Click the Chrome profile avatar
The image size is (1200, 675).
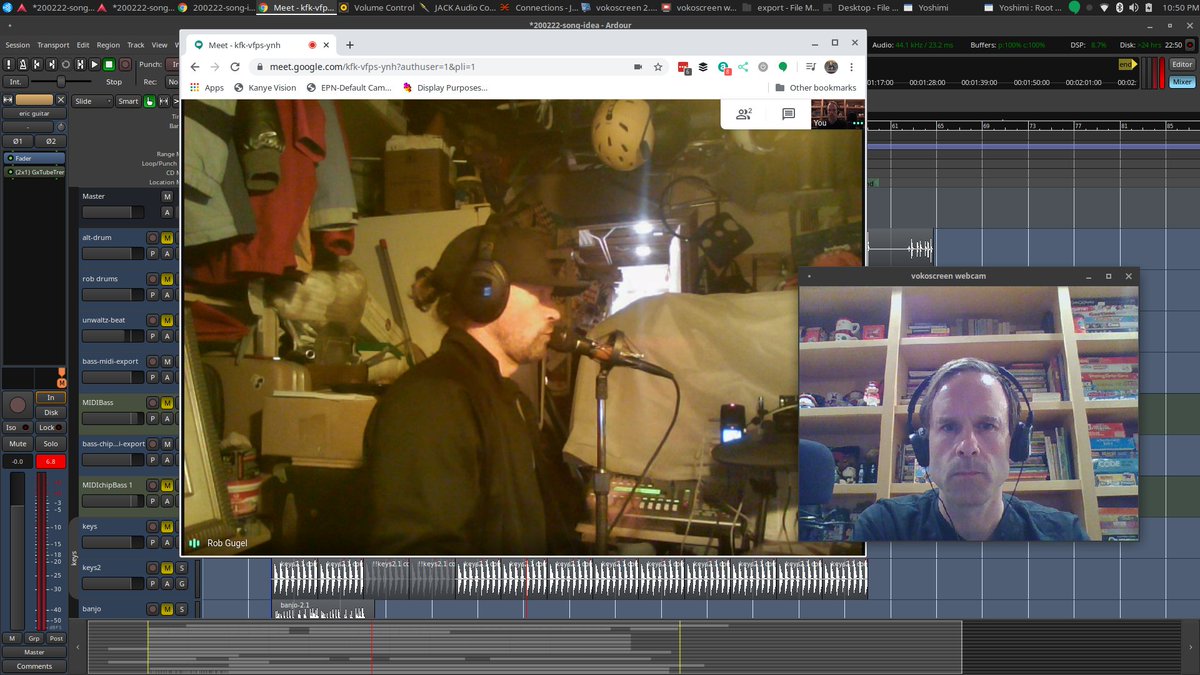click(x=831, y=67)
